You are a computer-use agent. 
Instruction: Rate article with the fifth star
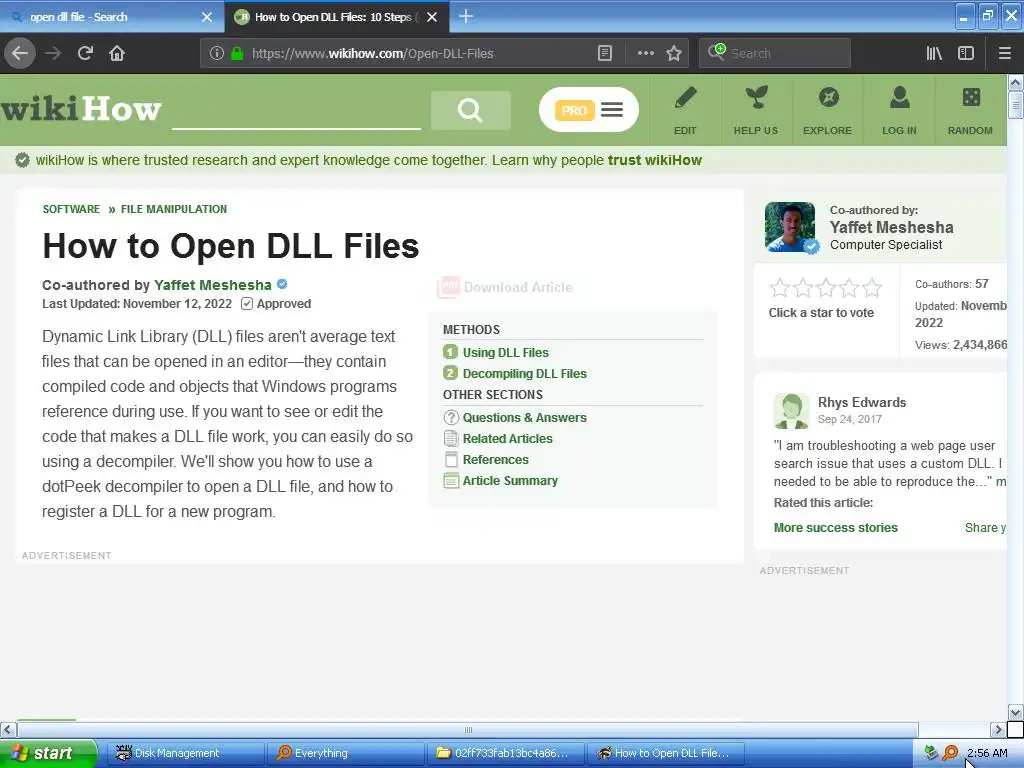pos(872,287)
